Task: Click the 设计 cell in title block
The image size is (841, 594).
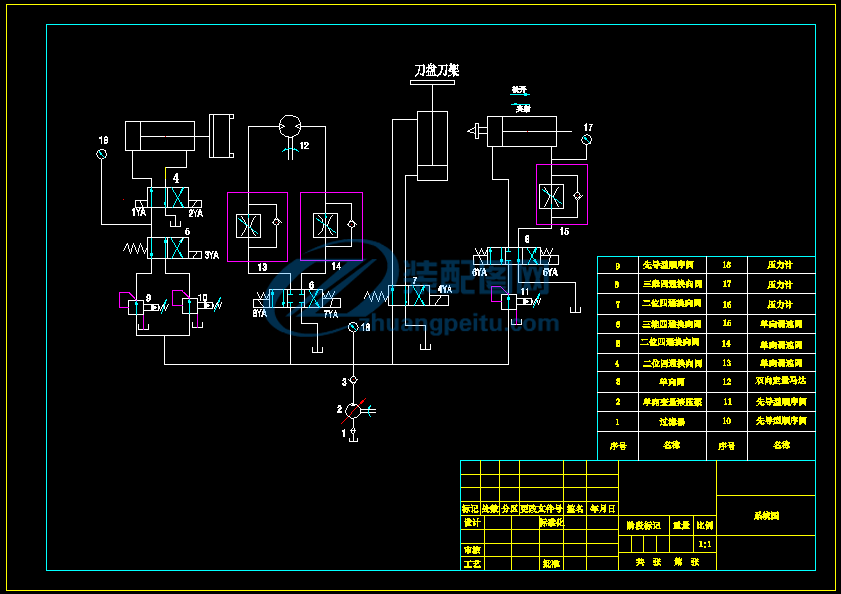Action: pyautogui.click(x=472, y=522)
